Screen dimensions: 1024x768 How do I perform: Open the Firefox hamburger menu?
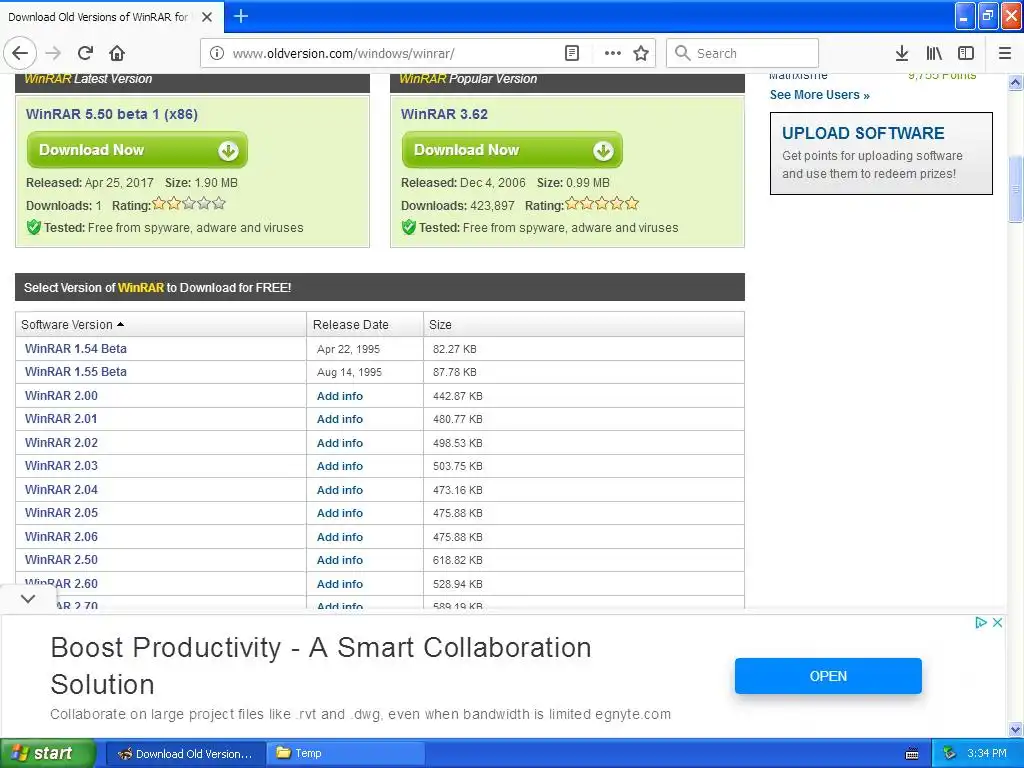[x=1004, y=54]
